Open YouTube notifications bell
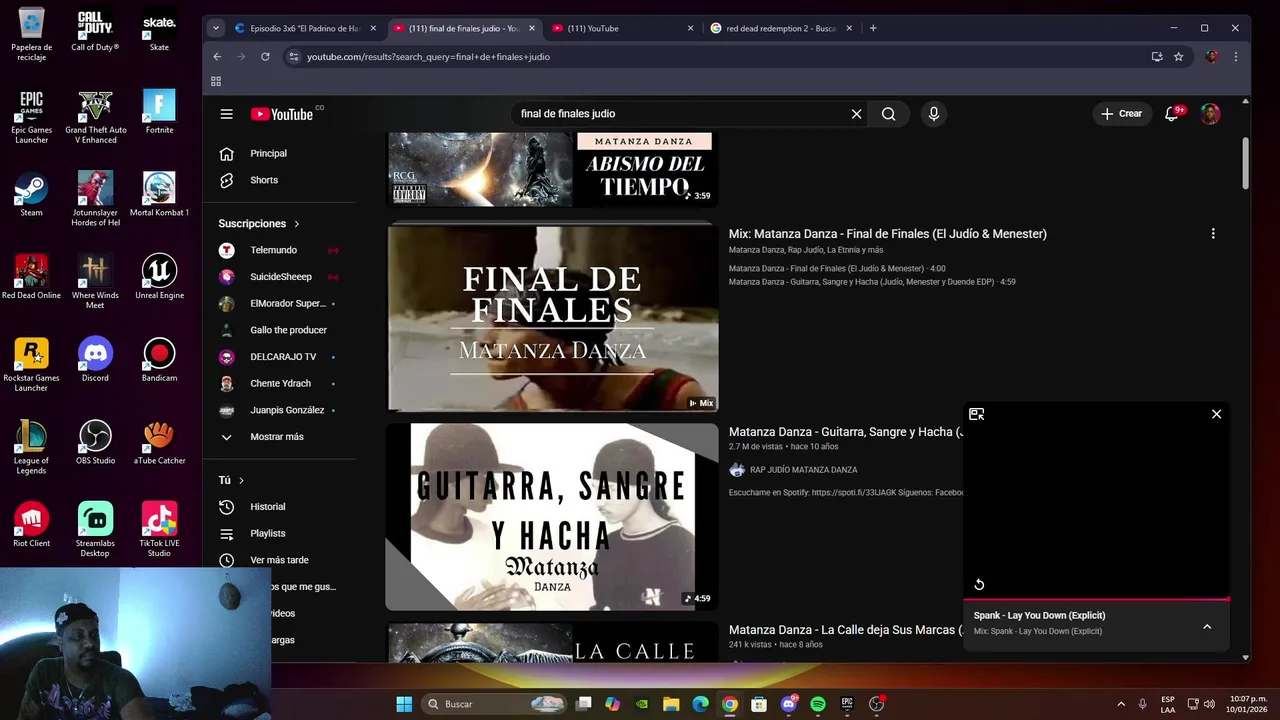Screen dimensions: 1280x720 click(1172, 114)
